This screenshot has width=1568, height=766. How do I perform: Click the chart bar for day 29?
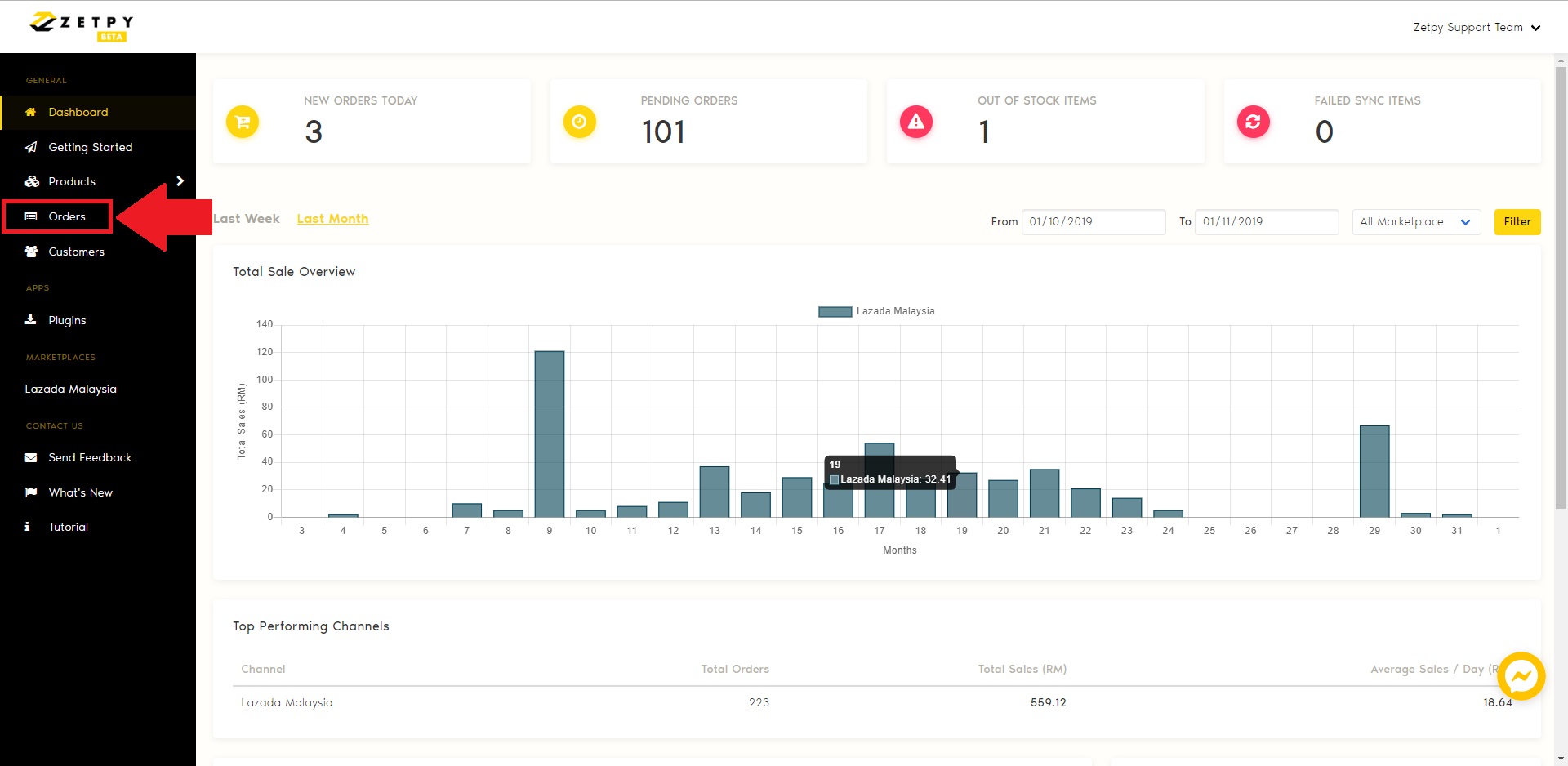tap(1374, 471)
